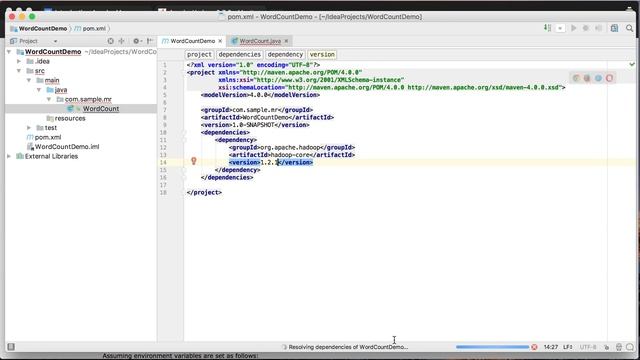Click the closing project tag line
The height and width of the screenshot is (360, 640).
coord(204,192)
